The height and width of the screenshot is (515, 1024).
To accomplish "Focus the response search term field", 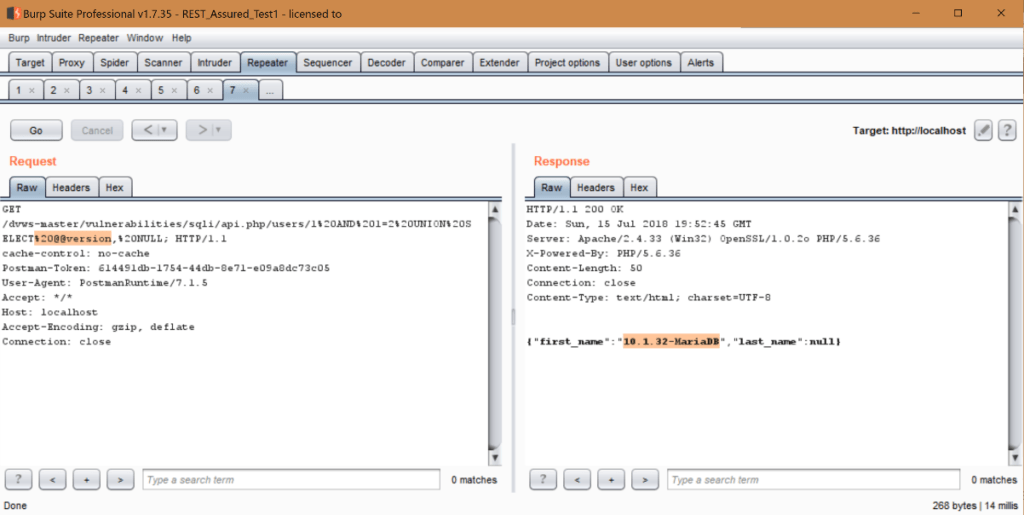I will click(813, 480).
